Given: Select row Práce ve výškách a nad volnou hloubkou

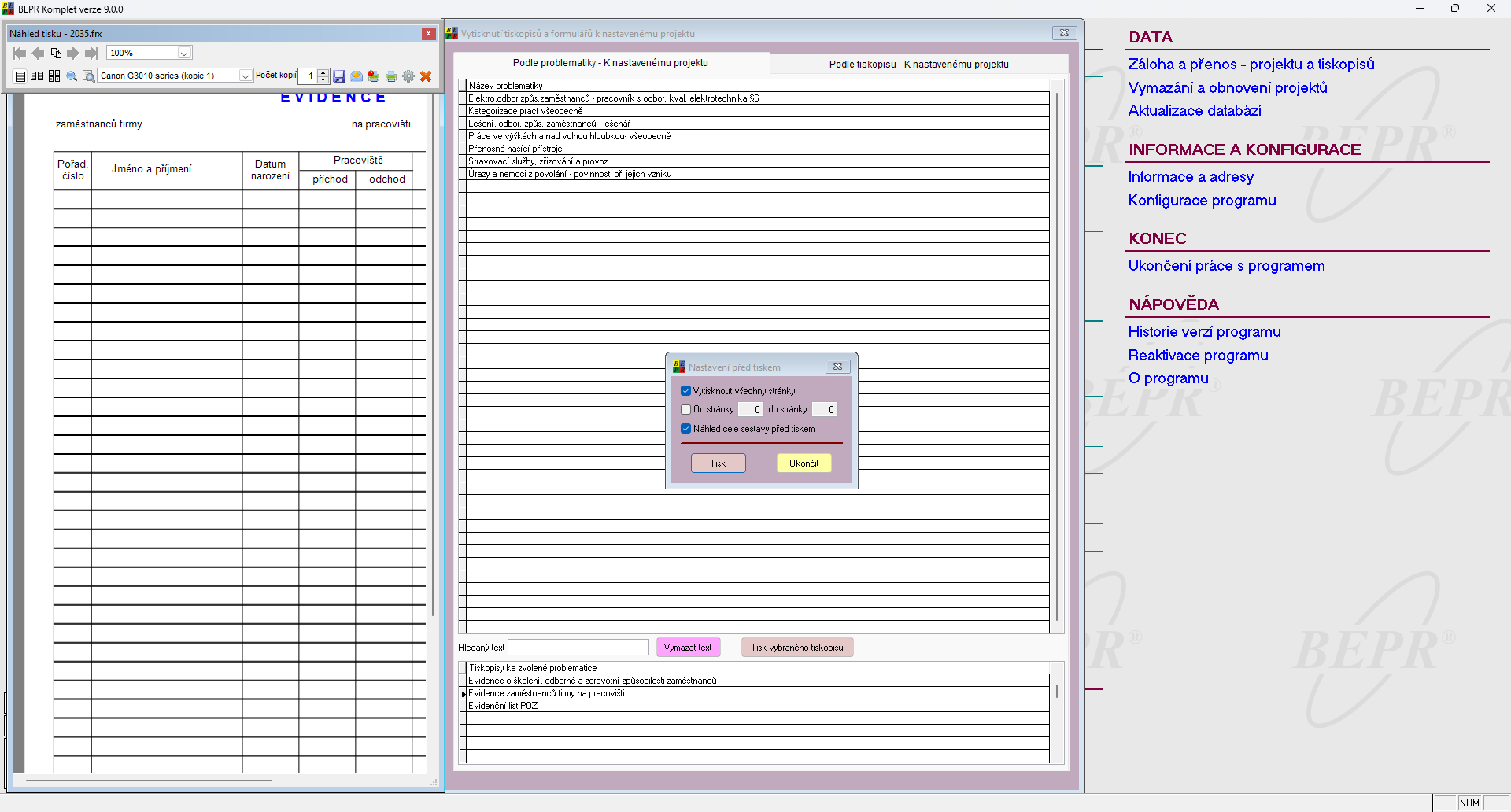Looking at the screenshot, I should pos(758,136).
